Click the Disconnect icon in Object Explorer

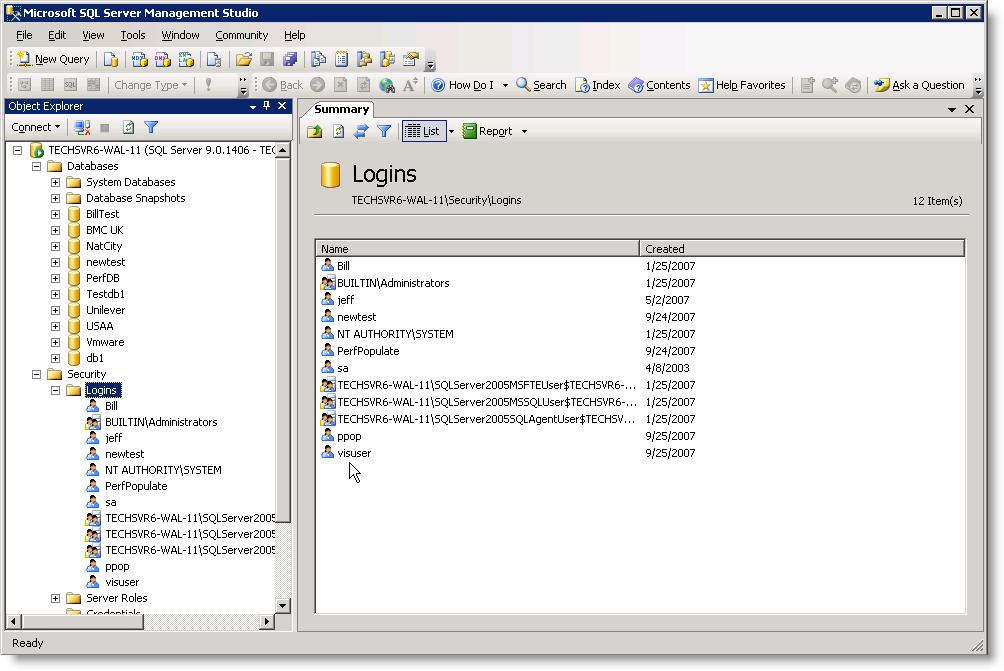pyautogui.click(x=82, y=127)
